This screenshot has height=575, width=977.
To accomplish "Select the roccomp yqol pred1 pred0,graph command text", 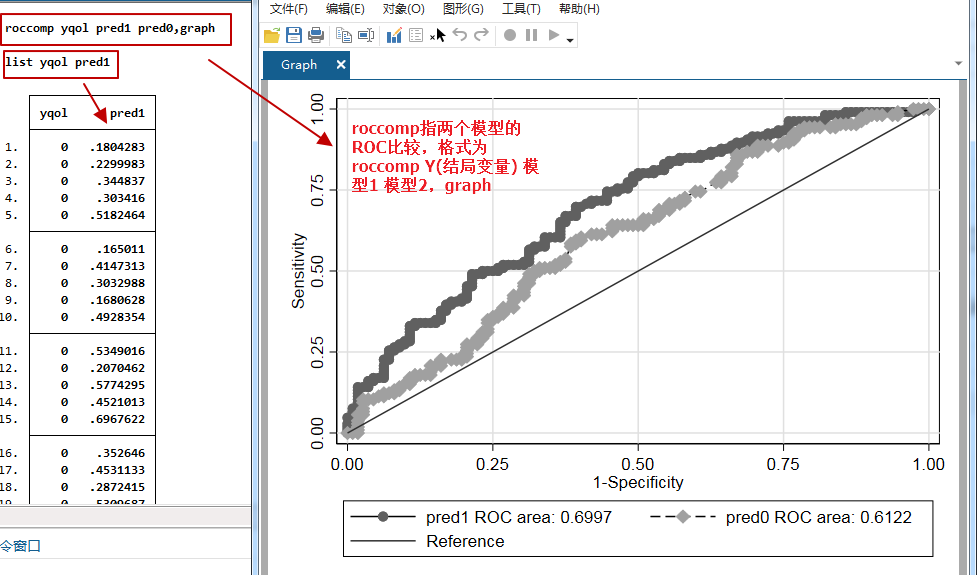I will click(x=110, y=28).
